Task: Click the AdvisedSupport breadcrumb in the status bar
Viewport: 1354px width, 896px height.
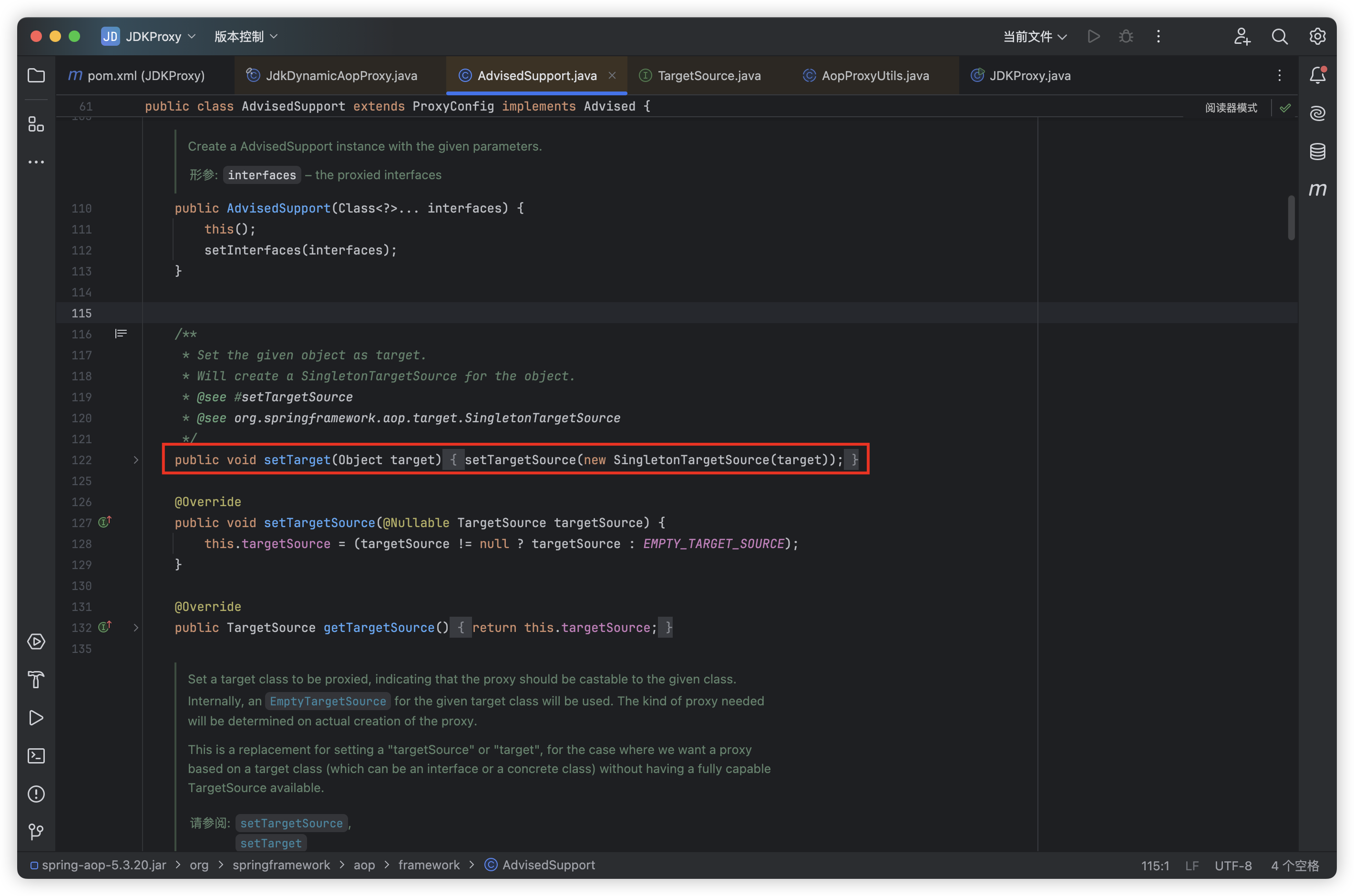Action: pos(540,865)
